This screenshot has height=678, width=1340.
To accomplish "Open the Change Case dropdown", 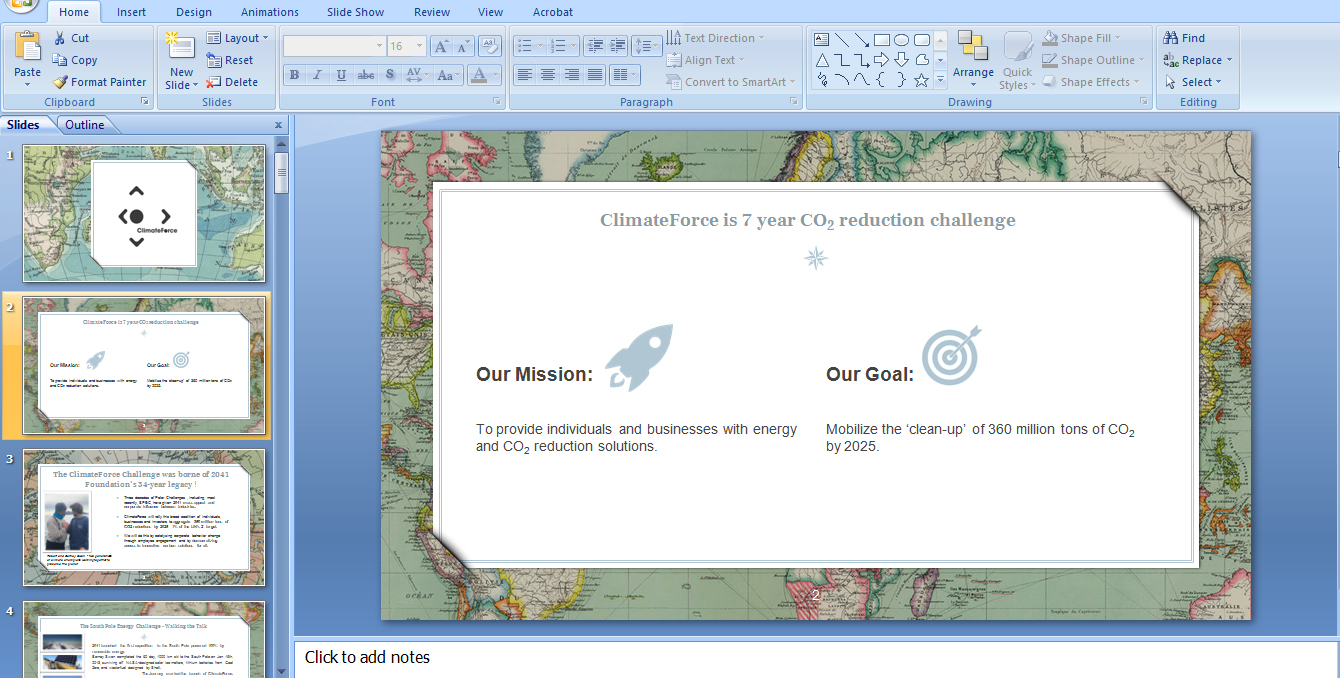I will (448, 75).
